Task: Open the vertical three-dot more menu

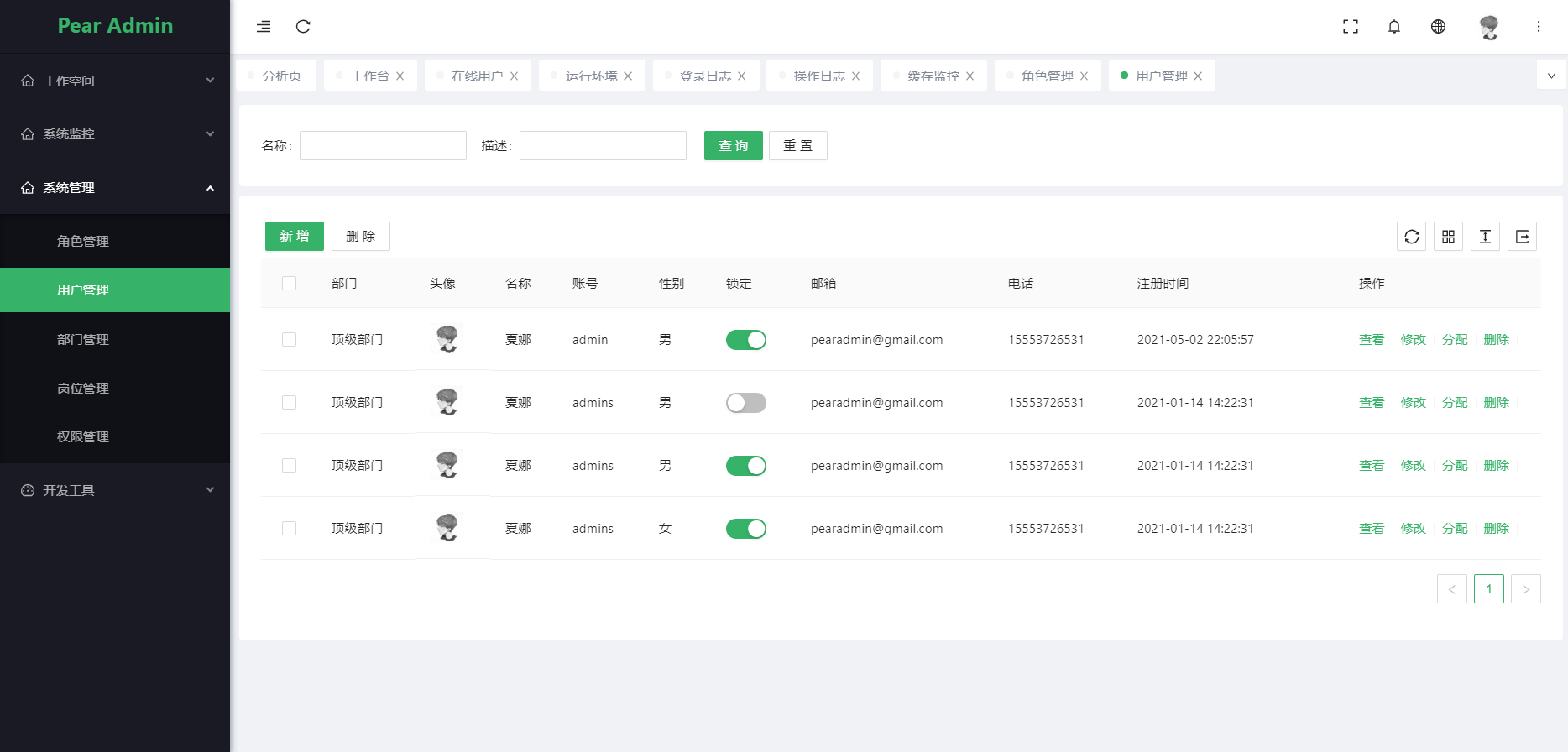Action: (1539, 27)
